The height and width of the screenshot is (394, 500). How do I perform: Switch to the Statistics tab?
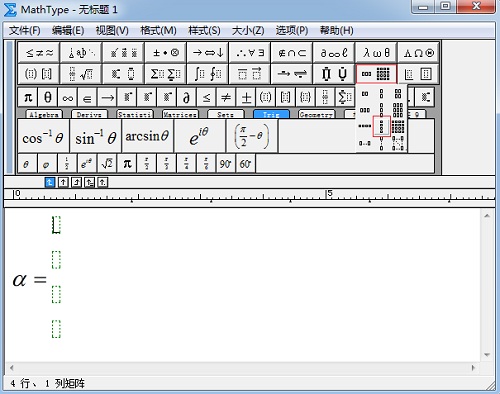(x=135, y=114)
